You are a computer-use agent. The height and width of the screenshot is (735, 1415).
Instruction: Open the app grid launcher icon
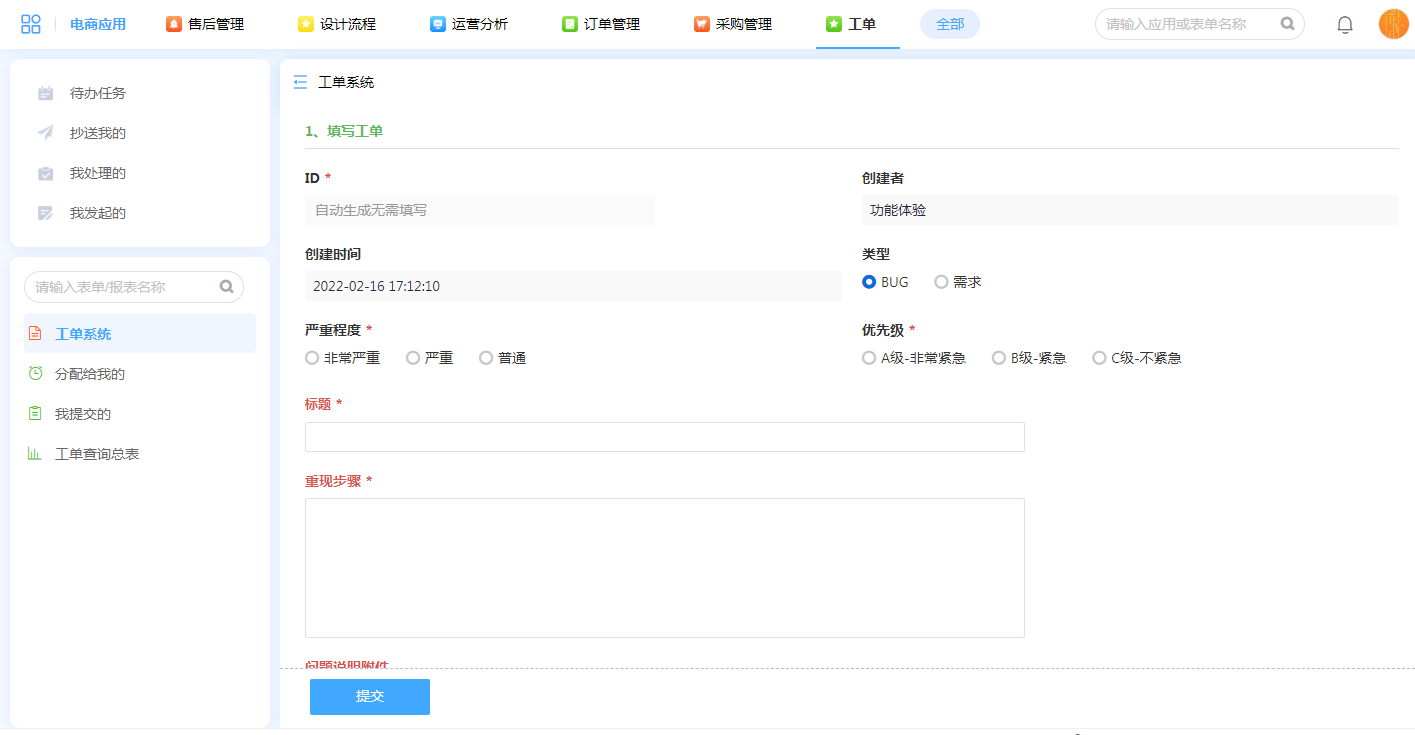point(31,24)
